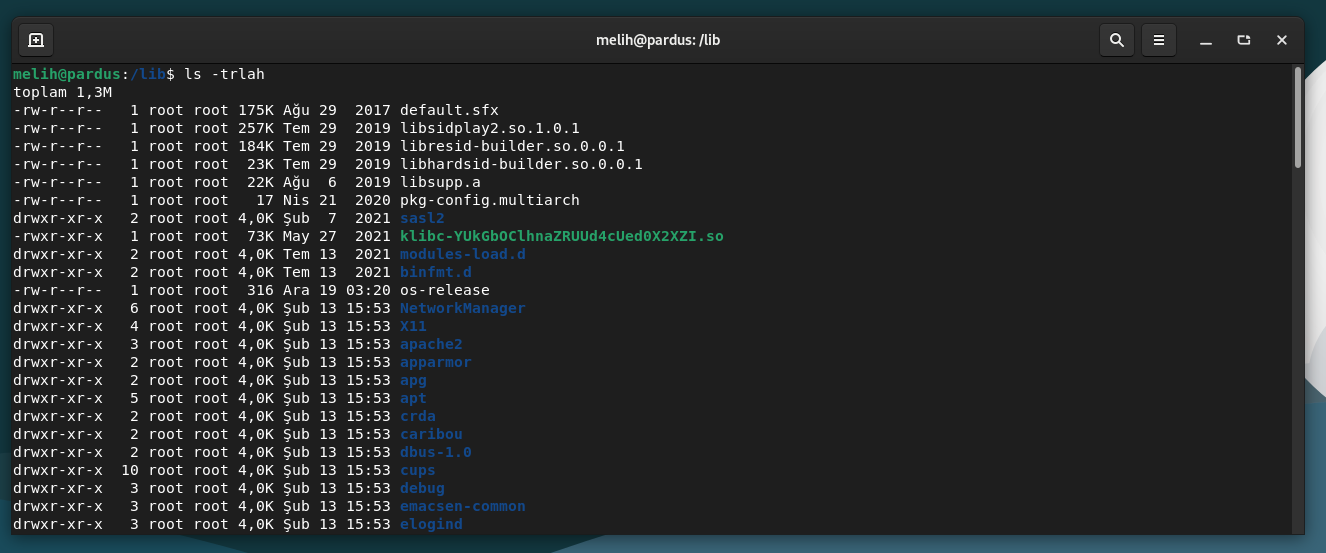Maximize the terminal window
Image resolution: width=1326 pixels, height=553 pixels.
pos(1244,40)
